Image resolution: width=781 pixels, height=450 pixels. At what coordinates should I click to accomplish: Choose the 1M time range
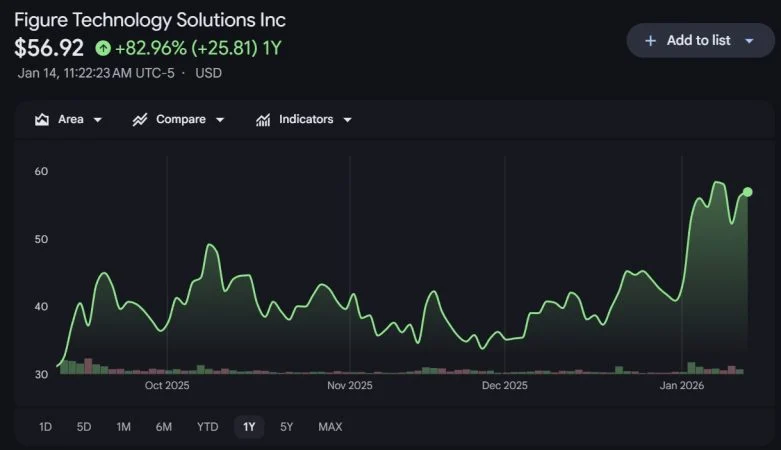pos(123,427)
